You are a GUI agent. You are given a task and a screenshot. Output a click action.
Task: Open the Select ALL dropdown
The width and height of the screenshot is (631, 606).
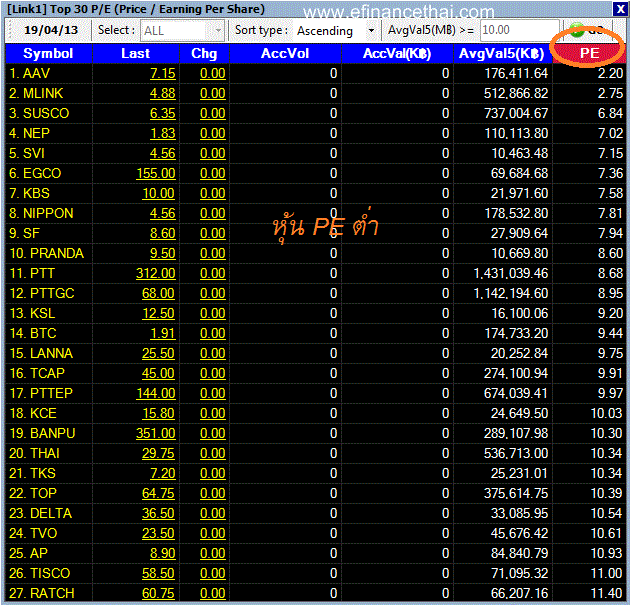tap(182, 30)
